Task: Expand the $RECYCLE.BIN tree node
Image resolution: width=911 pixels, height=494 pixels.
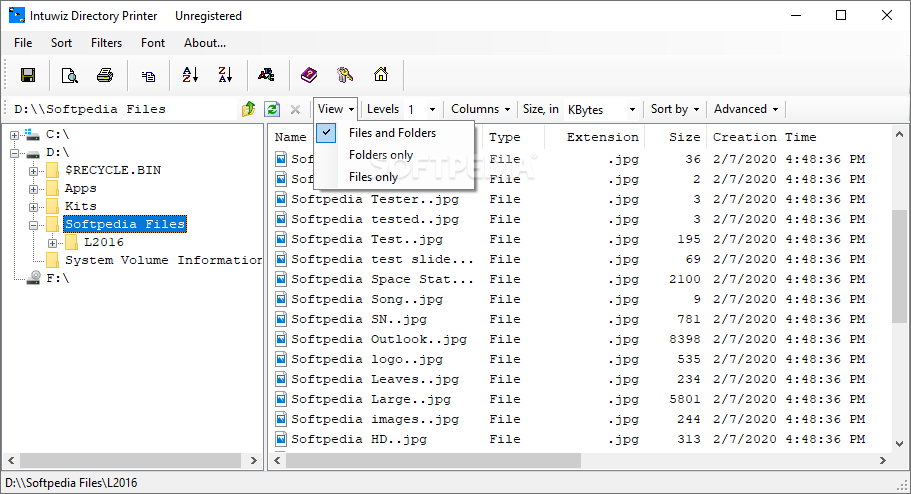Action: (x=34, y=171)
